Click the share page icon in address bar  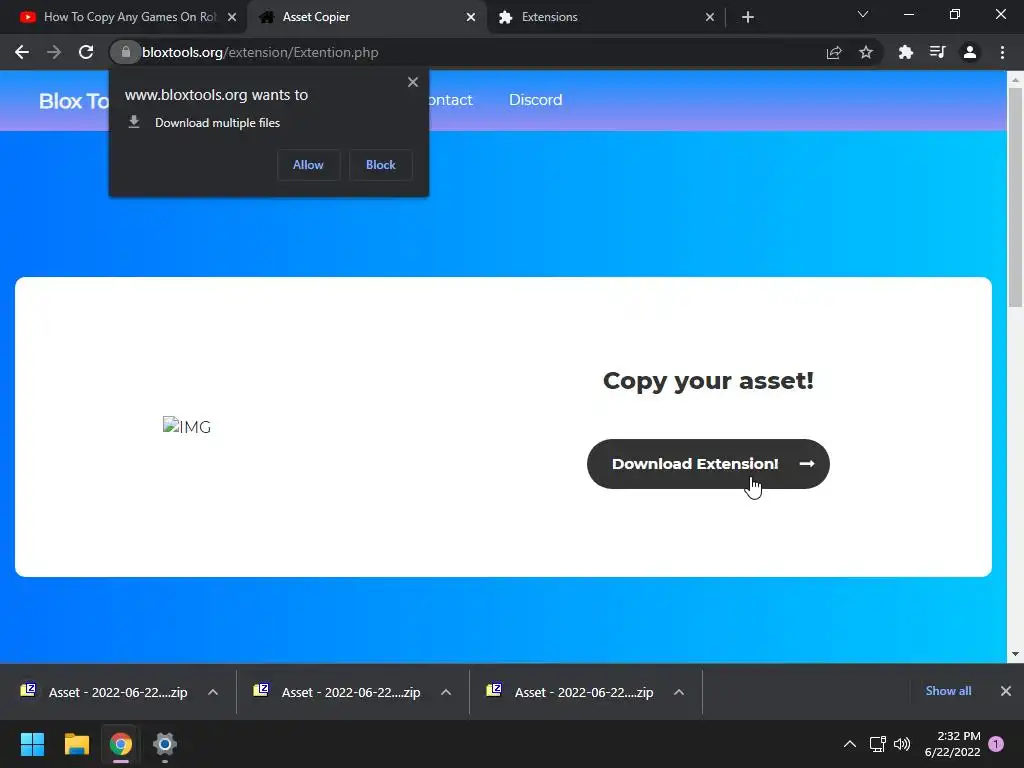pyautogui.click(x=834, y=52)
